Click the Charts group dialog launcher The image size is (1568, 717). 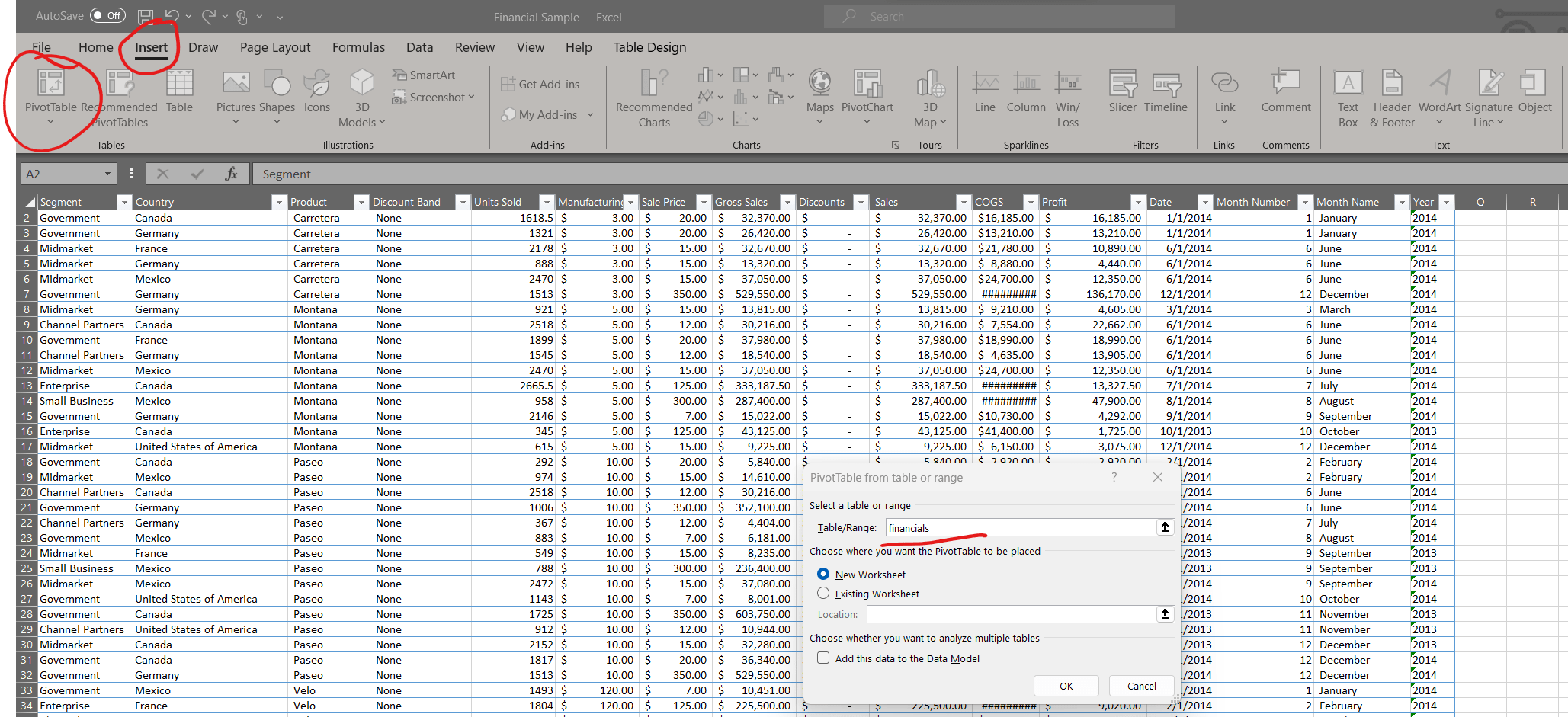click(896, 145)
